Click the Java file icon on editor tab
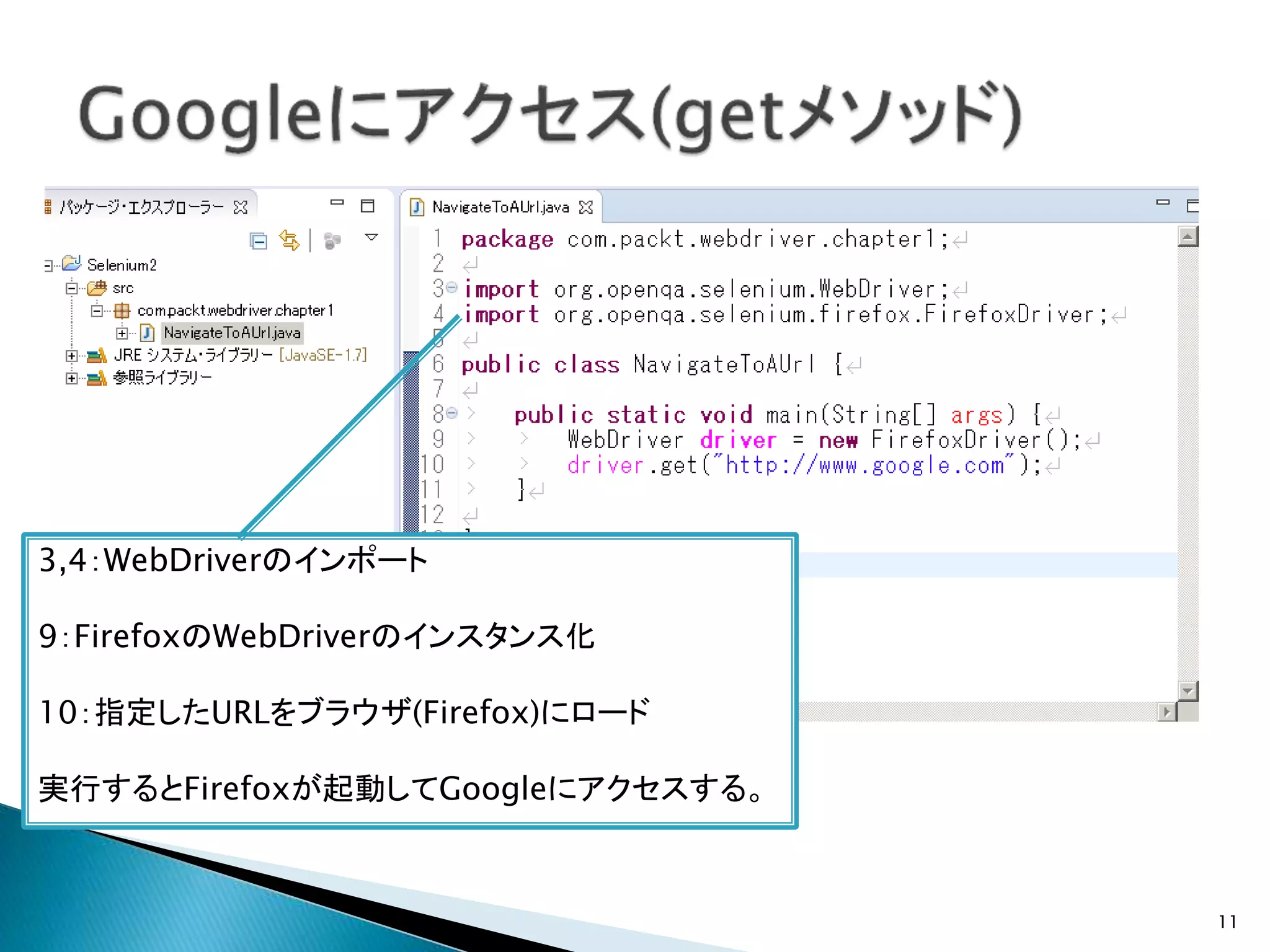 click(x=417, y=207)
